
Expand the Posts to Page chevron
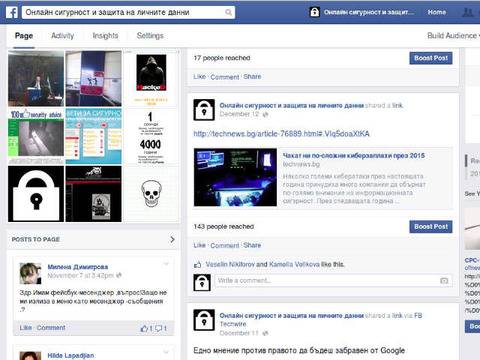[x=172, y=239]
